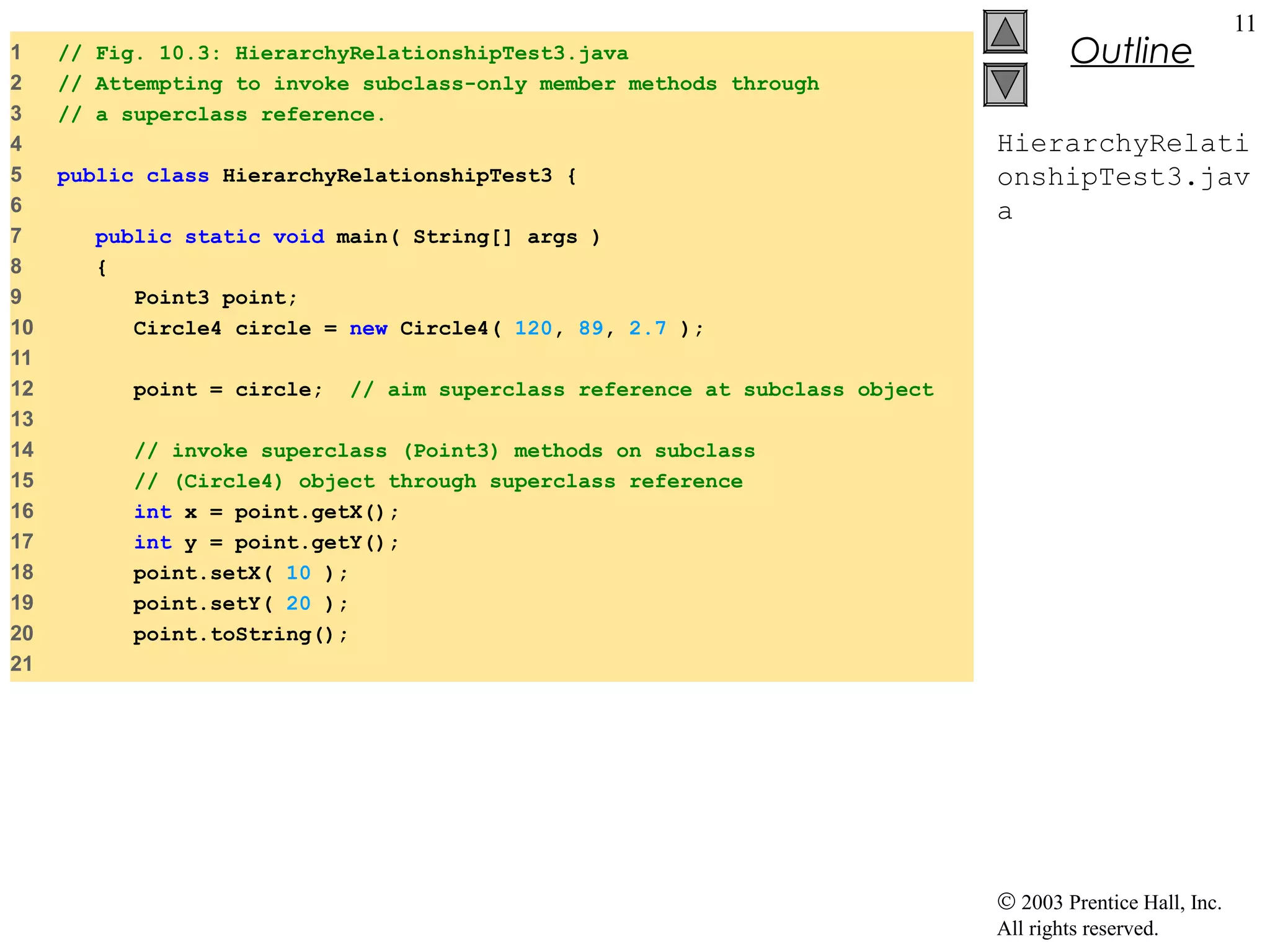Click the '© 2003 Prentice Hall, Inc.' copyright text

click(x=1109, y=902)
